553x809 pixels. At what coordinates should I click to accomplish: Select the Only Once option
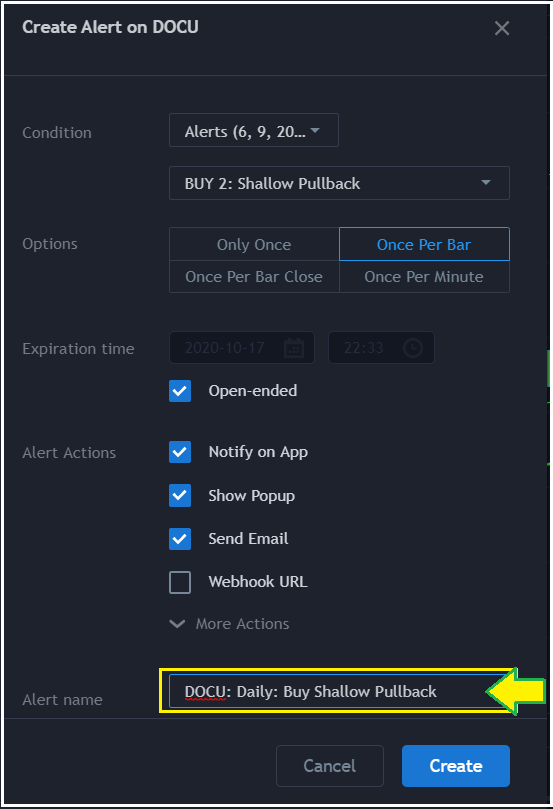pos(254,245)
